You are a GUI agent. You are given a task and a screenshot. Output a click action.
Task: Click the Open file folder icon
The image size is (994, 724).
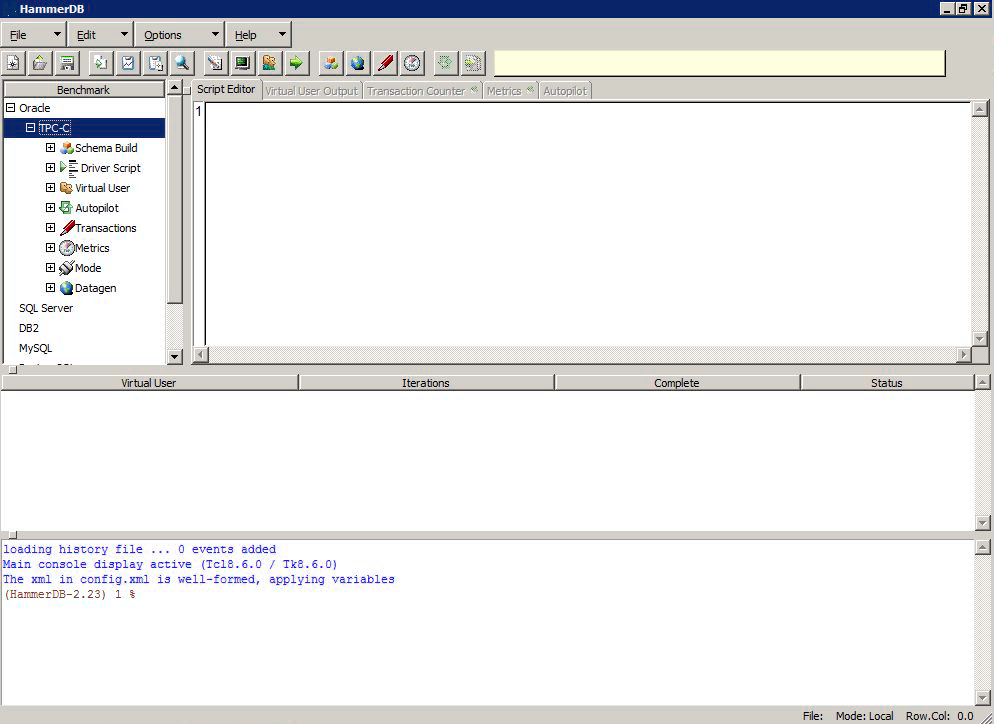(39, 63)
